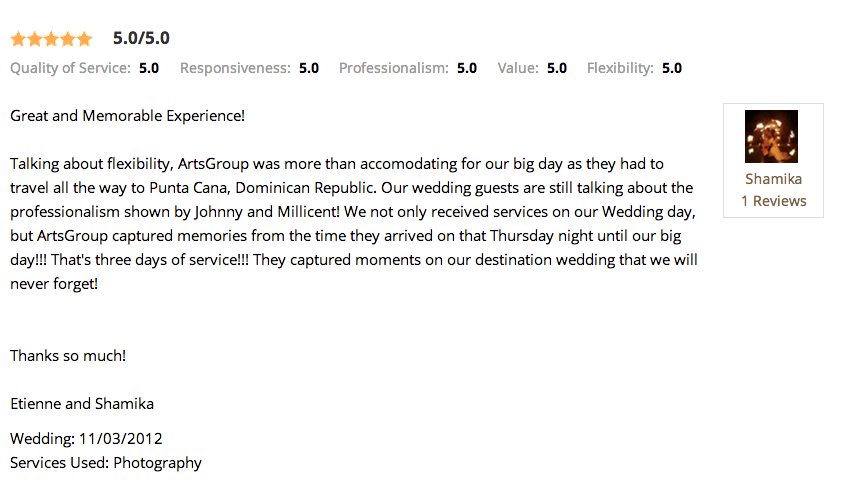Click the Flexibility 5.0 score value

[x=672, y=68]
